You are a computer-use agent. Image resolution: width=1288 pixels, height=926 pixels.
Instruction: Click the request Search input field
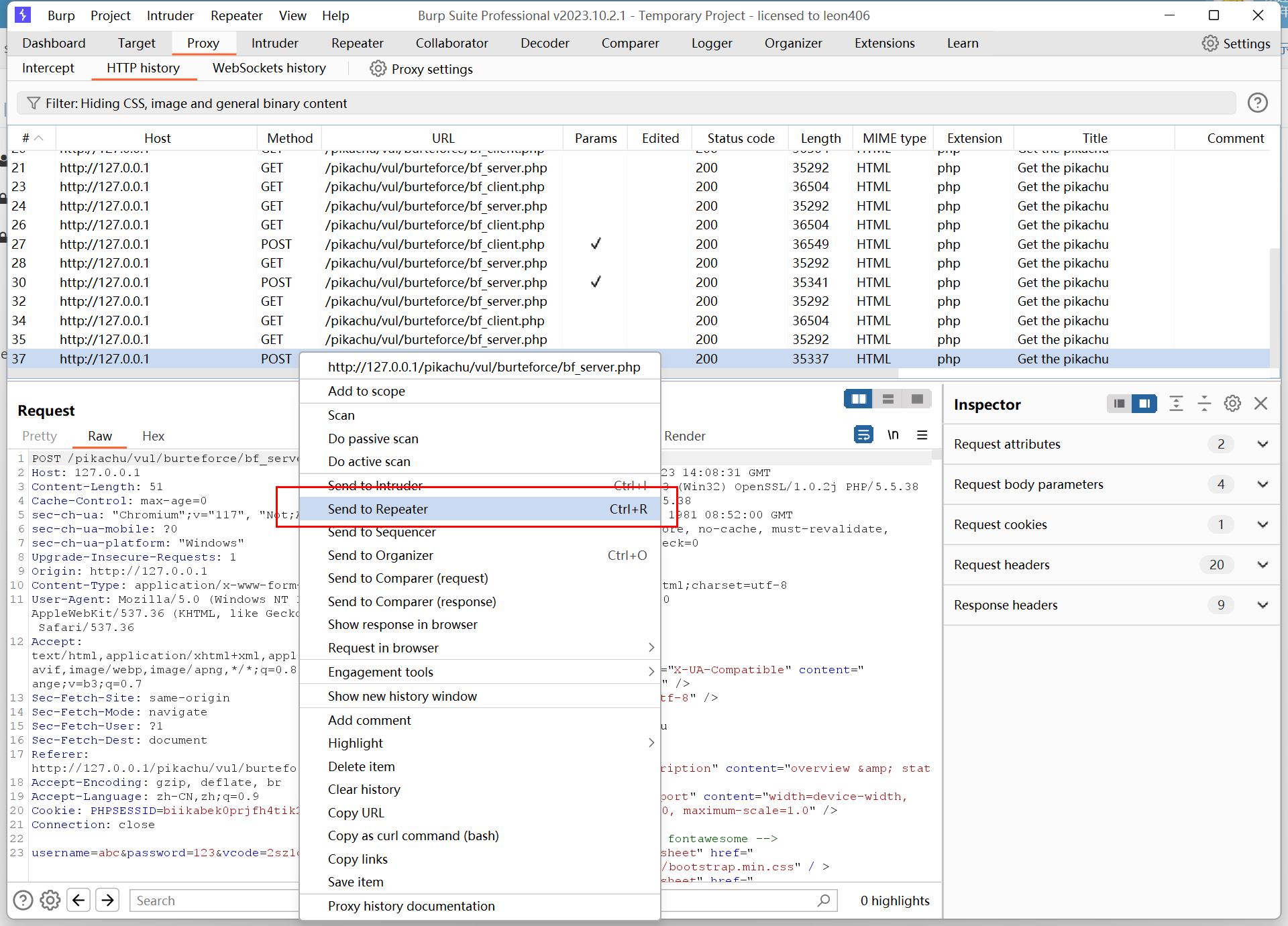tap(215, 901)
